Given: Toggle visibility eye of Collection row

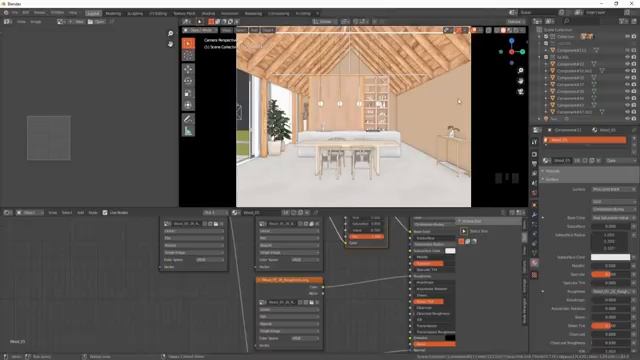Looking at the screenshot, I should coord(627,37).
